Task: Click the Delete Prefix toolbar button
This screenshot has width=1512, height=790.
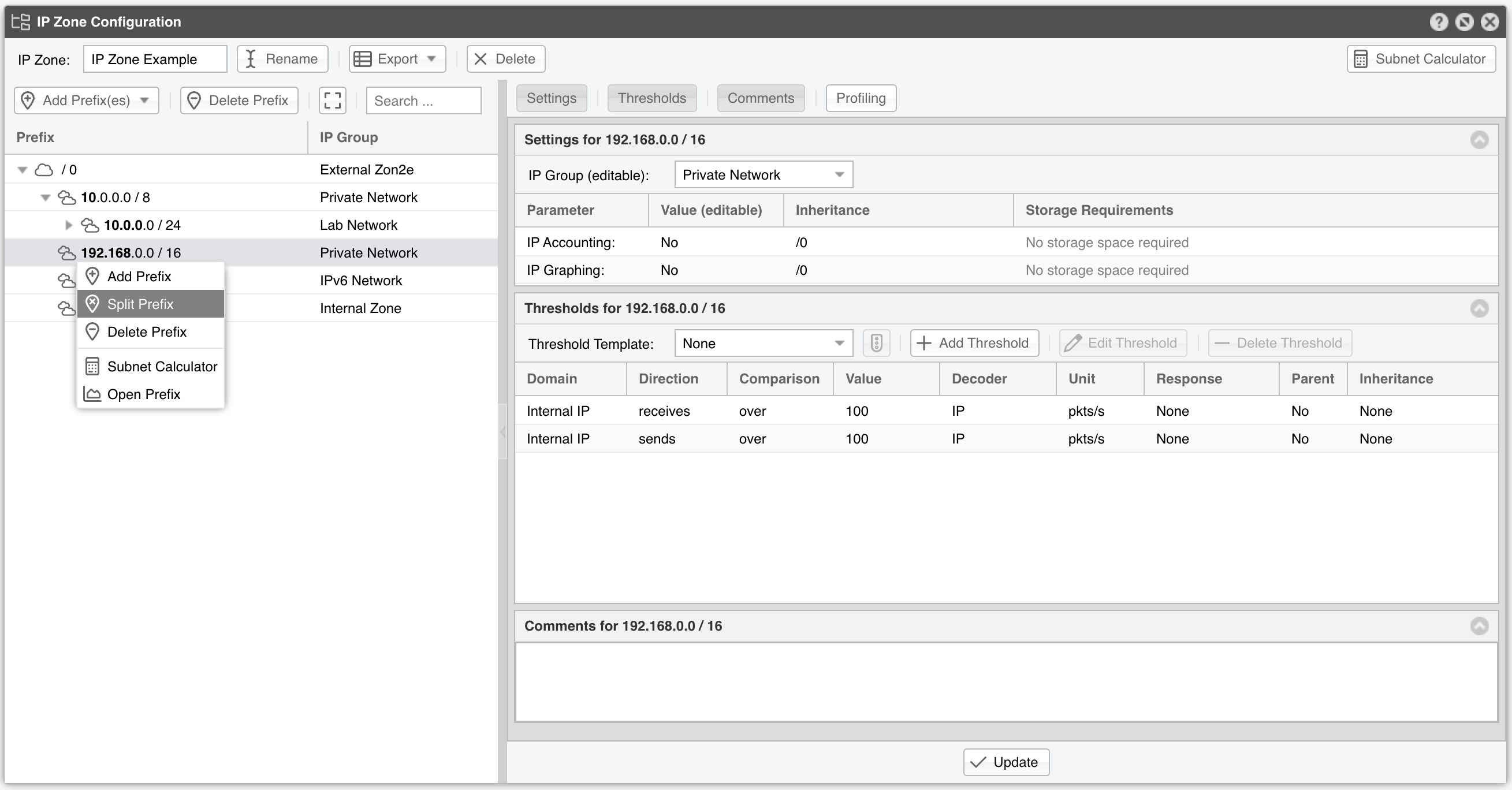Action: (x=239, y=100)
